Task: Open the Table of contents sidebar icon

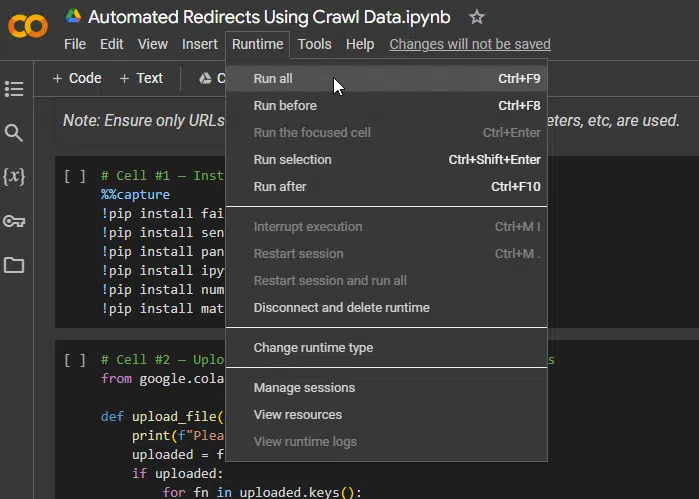Action: click(14, 89)
